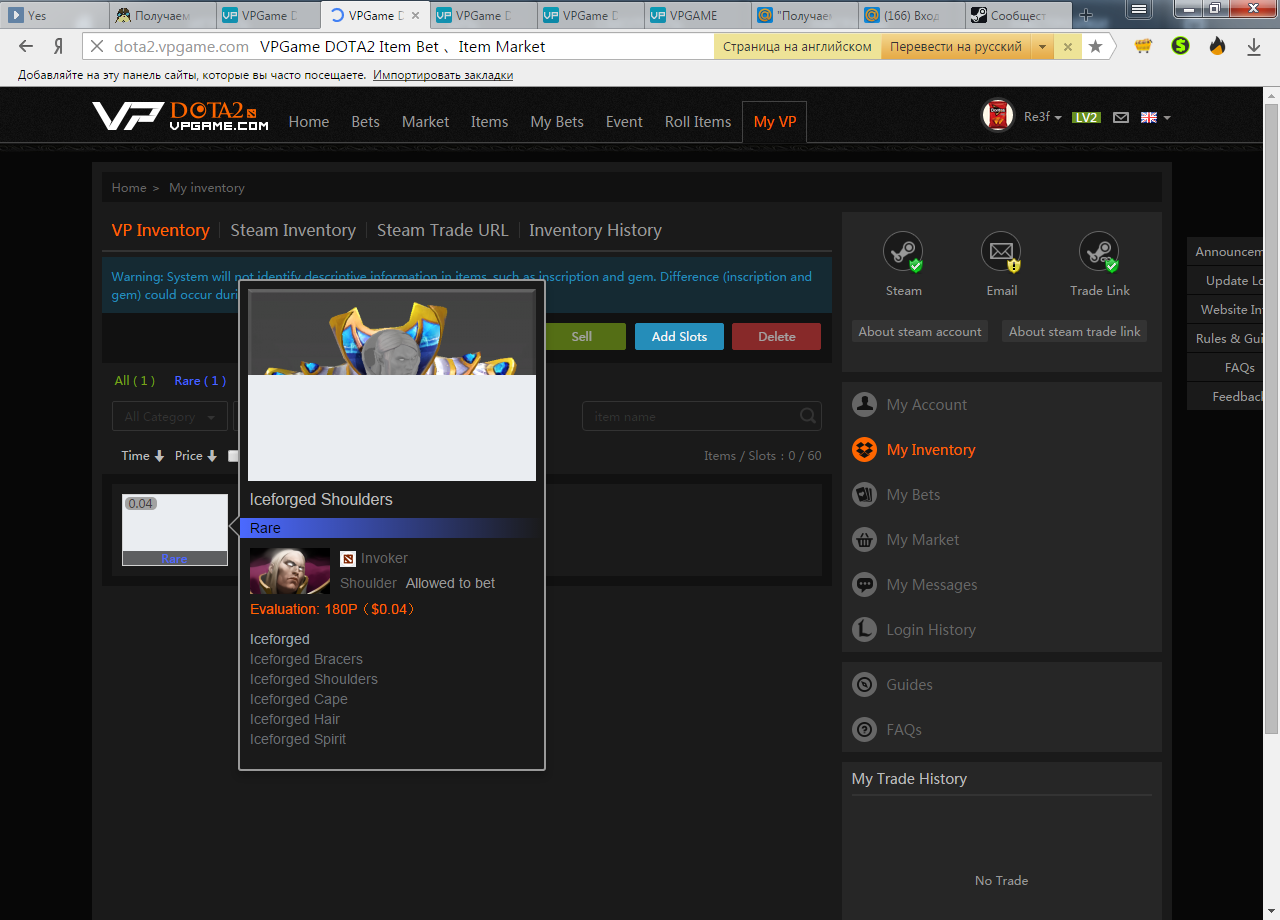Open the browser downloads arrow icon

[x=1253, y=46]
